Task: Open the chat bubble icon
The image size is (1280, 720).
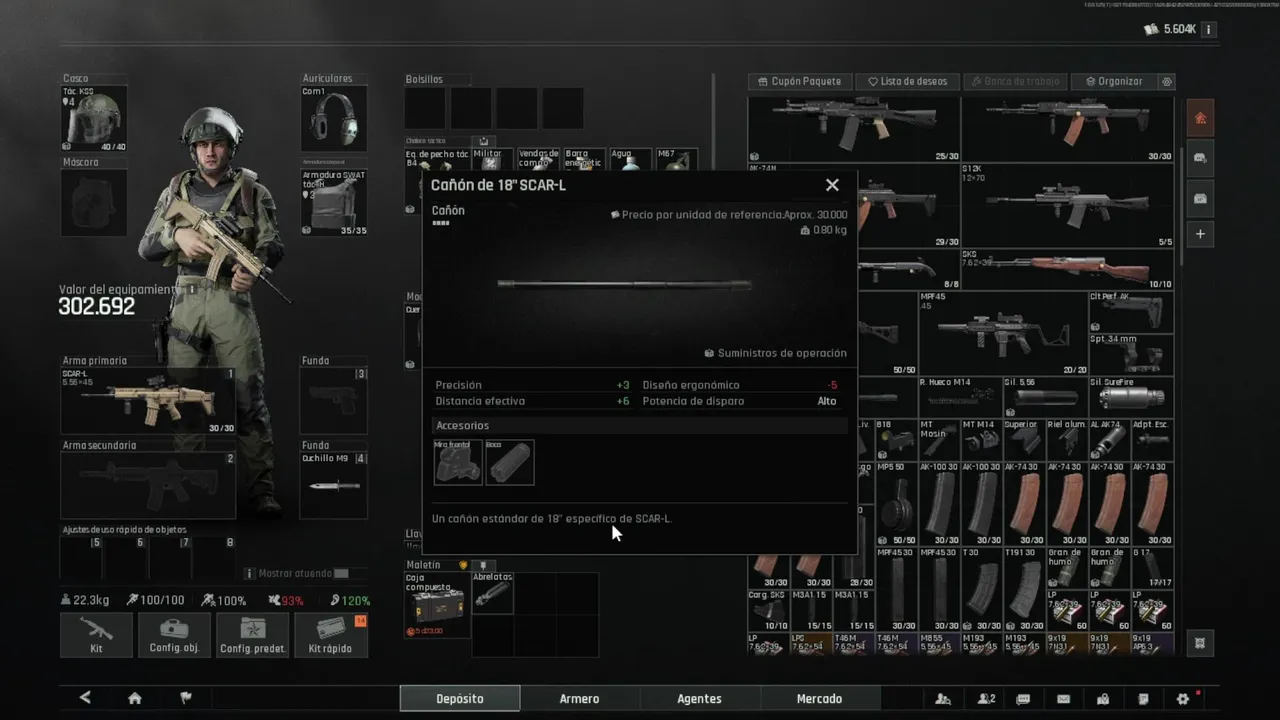Action: pyautogui.click(x=1023, y=699)
